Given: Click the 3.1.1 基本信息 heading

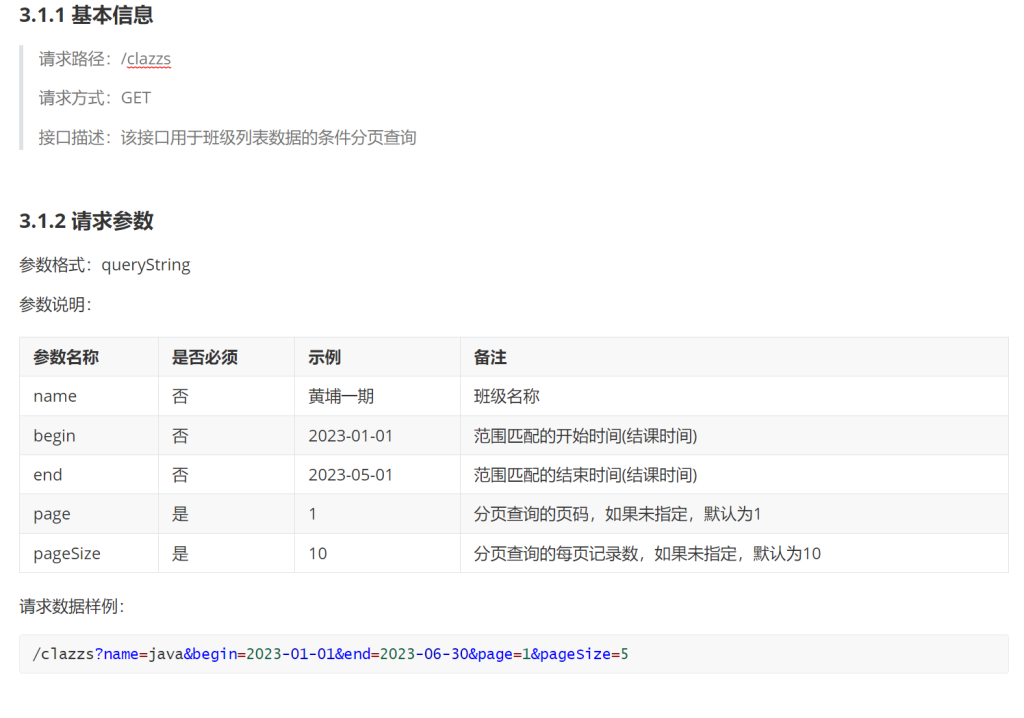Looking at the screenshot, I should point(86,16).
